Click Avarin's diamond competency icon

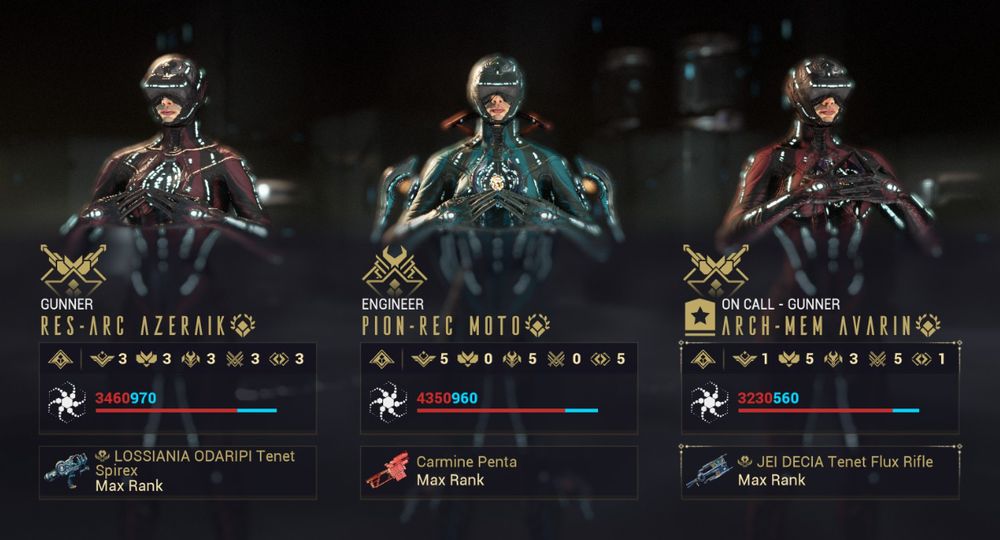[x=703, y=360]
